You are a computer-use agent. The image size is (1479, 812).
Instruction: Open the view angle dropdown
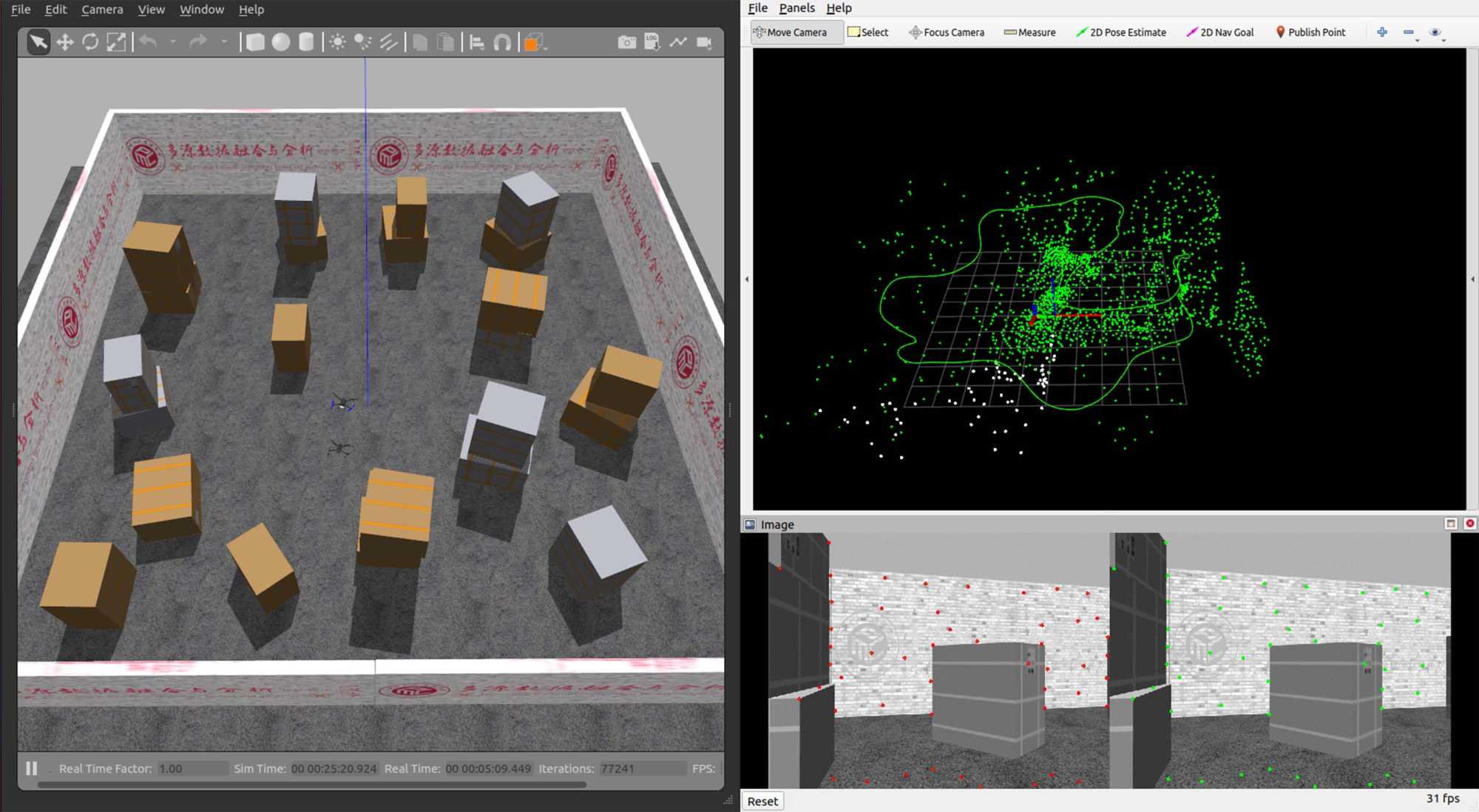coord(535,43)
